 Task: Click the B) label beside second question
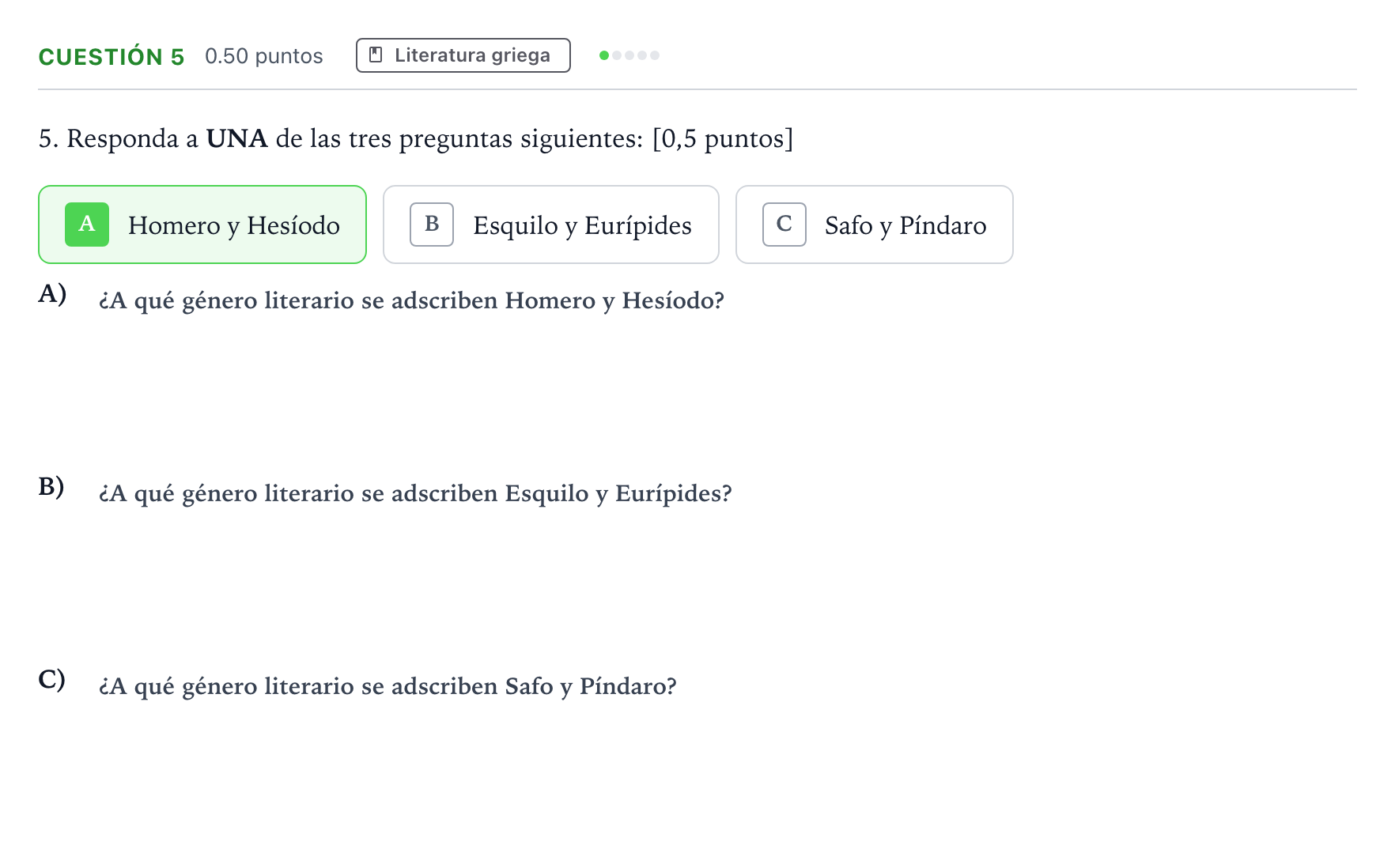click(51, 486)
